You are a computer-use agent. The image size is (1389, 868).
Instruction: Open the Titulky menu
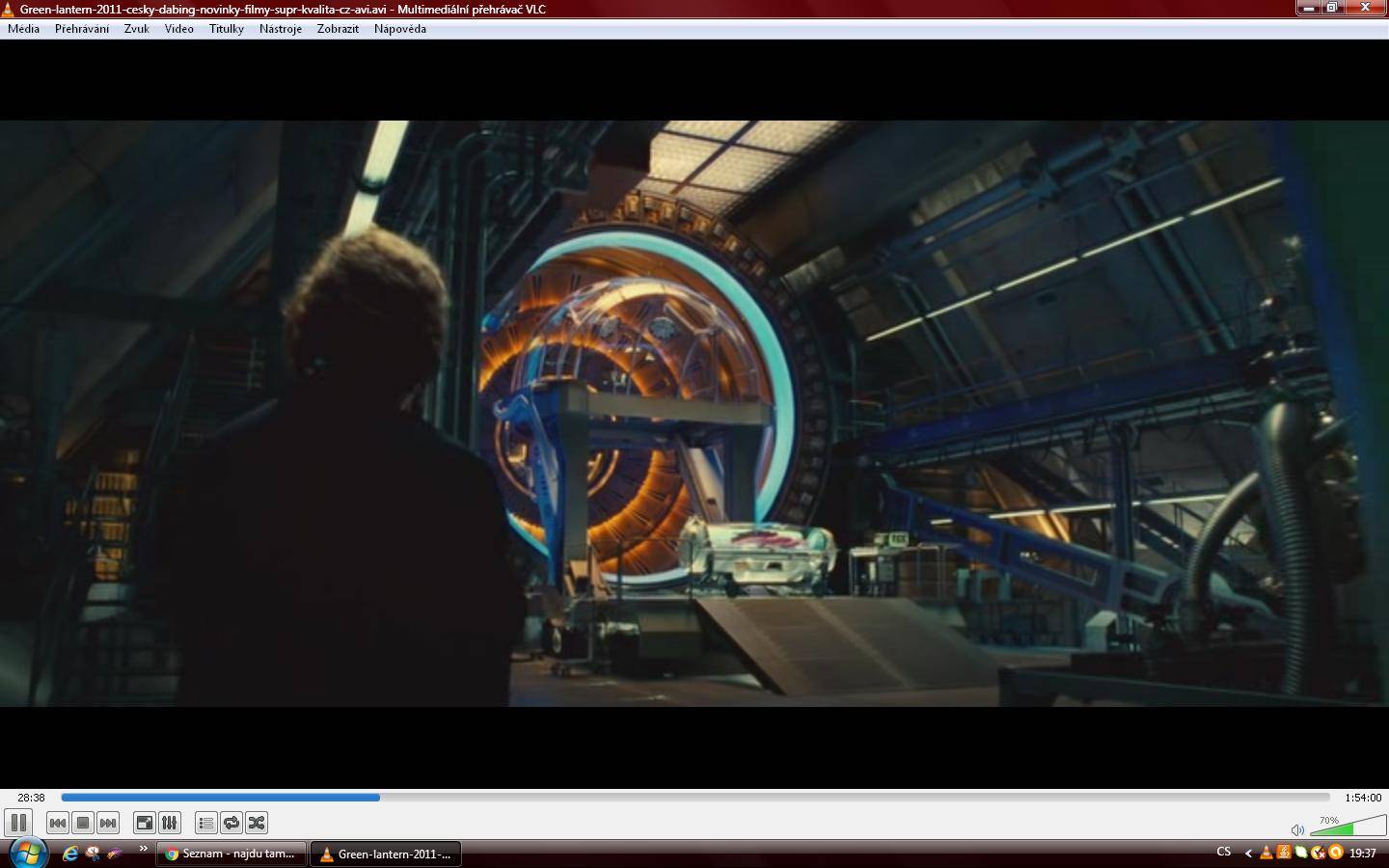227,29
